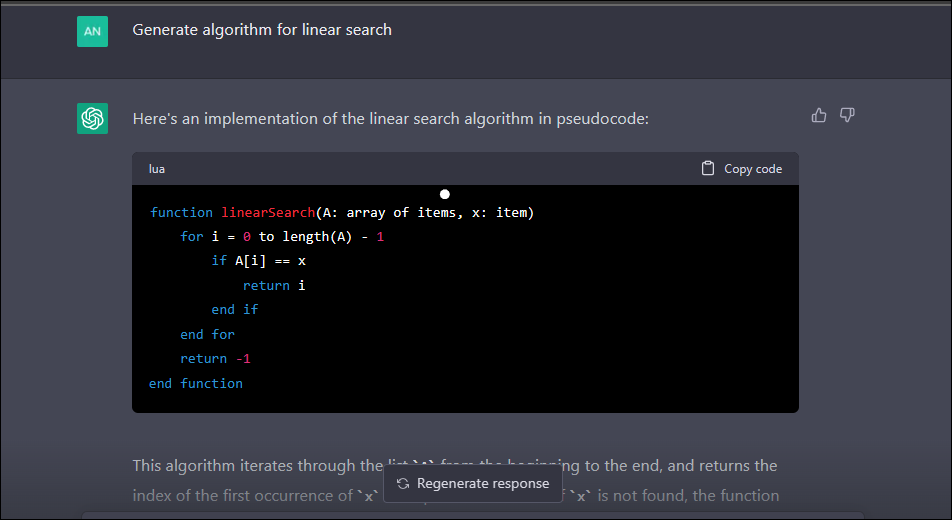Click the 'return i' code line
Viewport: 952px width, 520px height.
[274, 285]
